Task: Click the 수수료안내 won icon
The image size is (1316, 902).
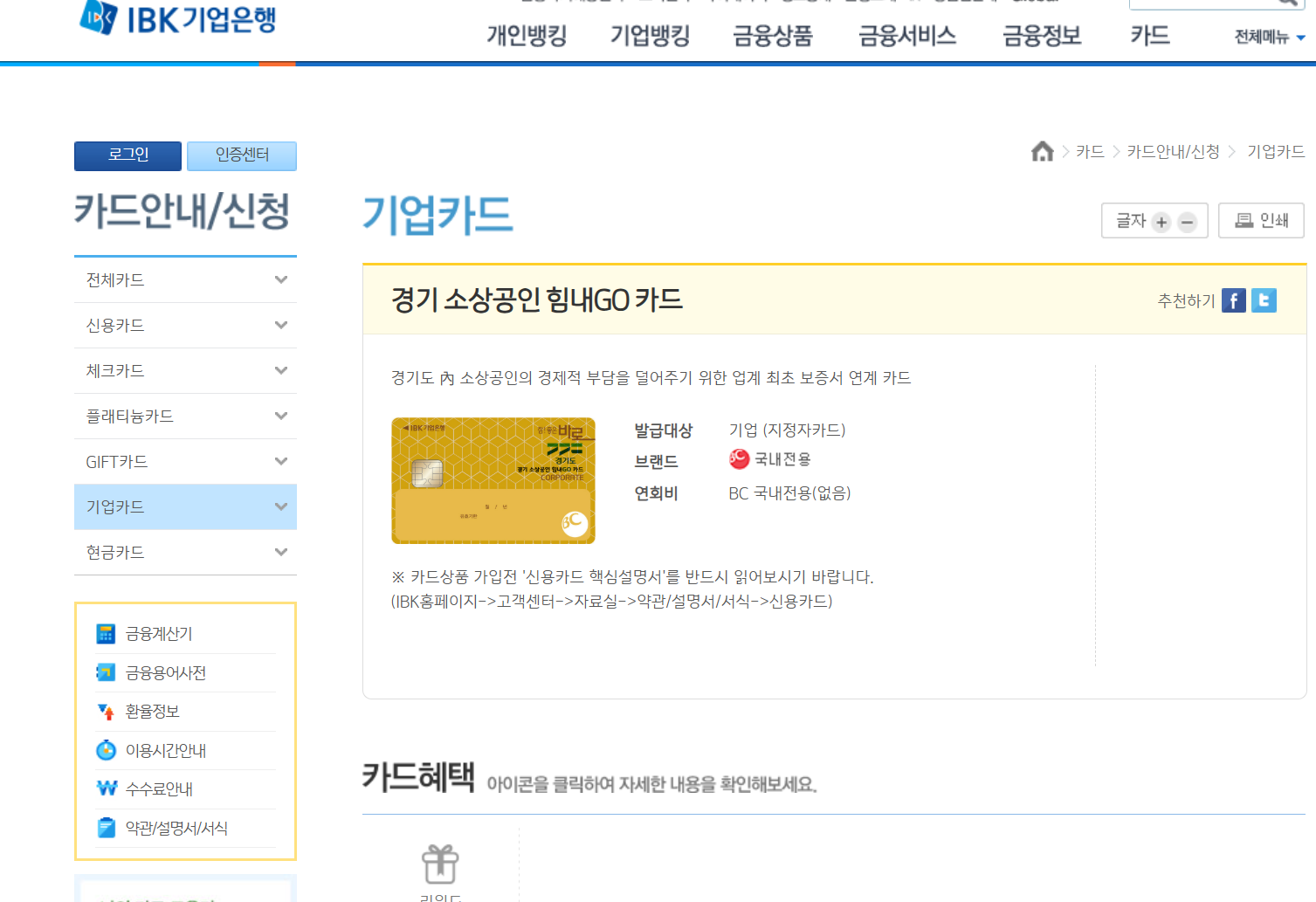Action: (x=107, y=788)
